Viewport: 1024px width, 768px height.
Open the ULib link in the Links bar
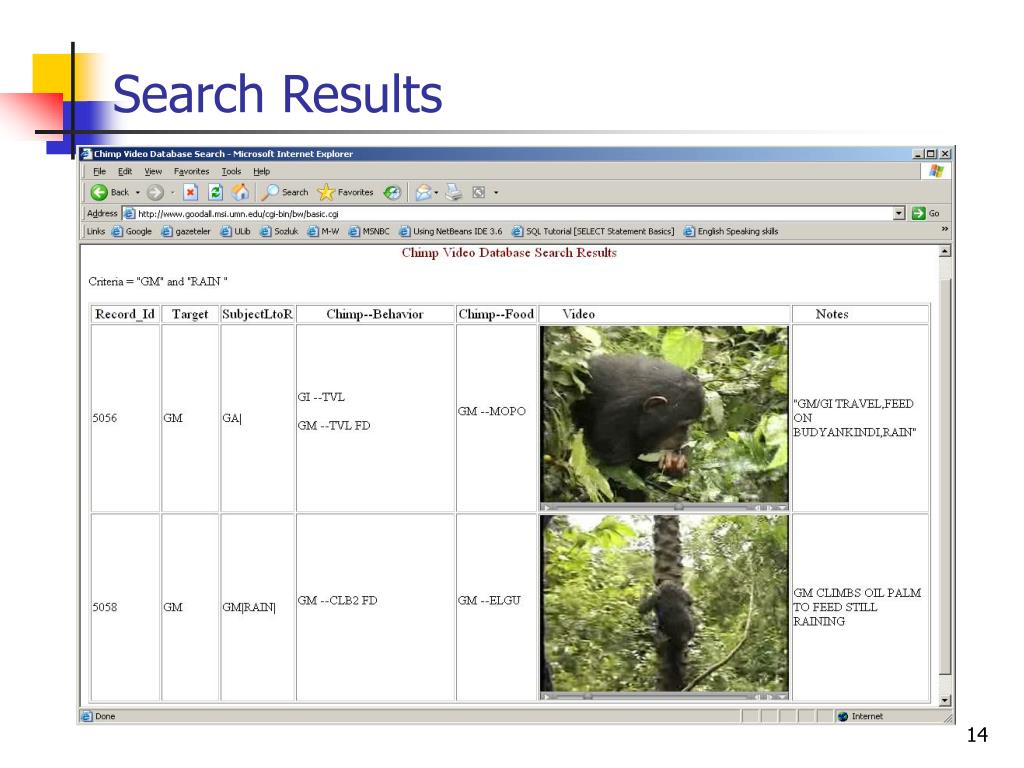236,231
